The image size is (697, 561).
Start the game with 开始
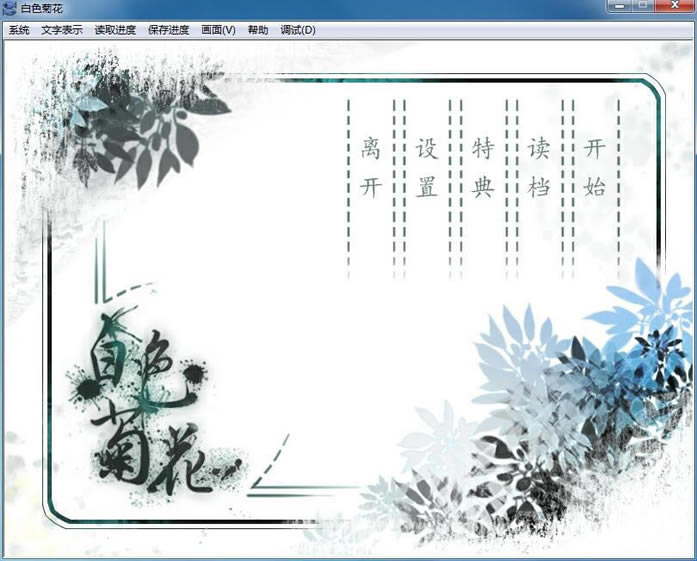click(595, 167)
